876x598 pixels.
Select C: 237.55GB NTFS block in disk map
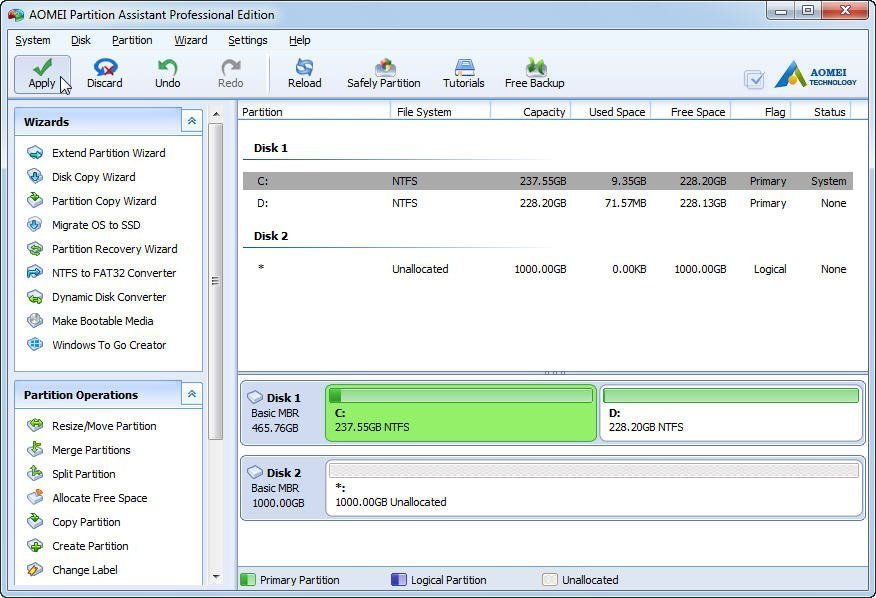click(461, 413)
